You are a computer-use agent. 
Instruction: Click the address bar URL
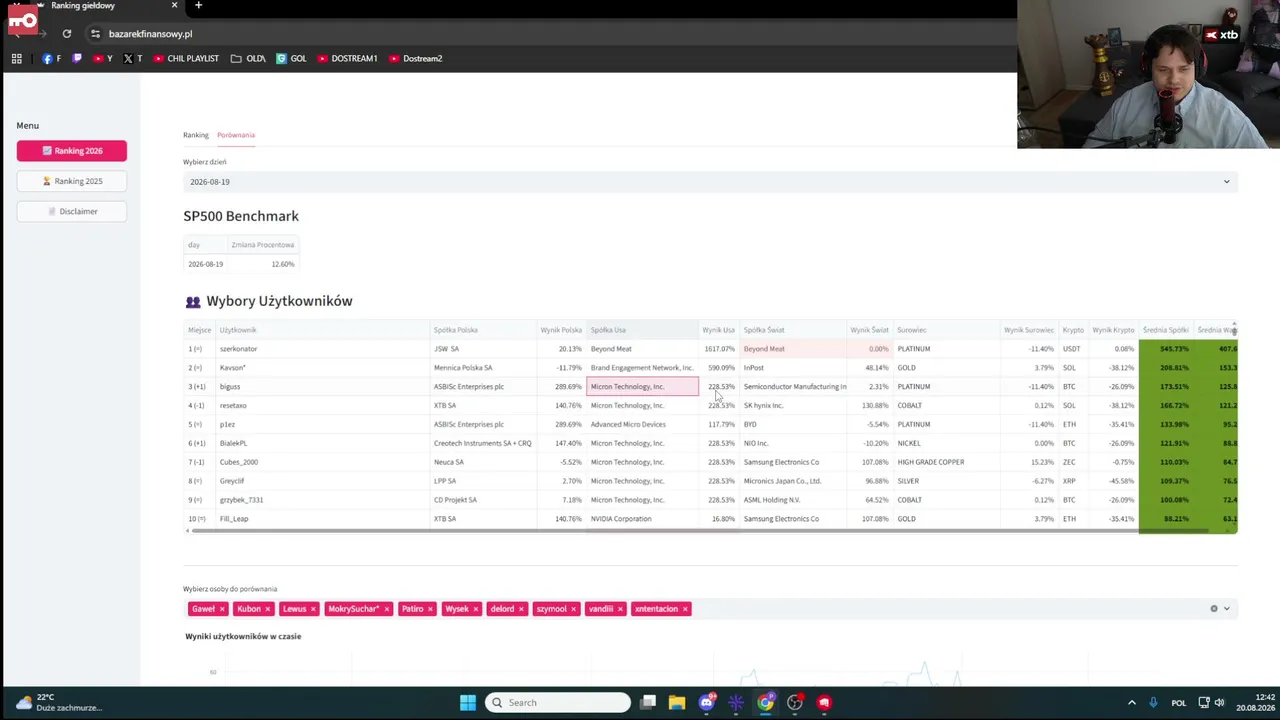(x=150, y=34)
